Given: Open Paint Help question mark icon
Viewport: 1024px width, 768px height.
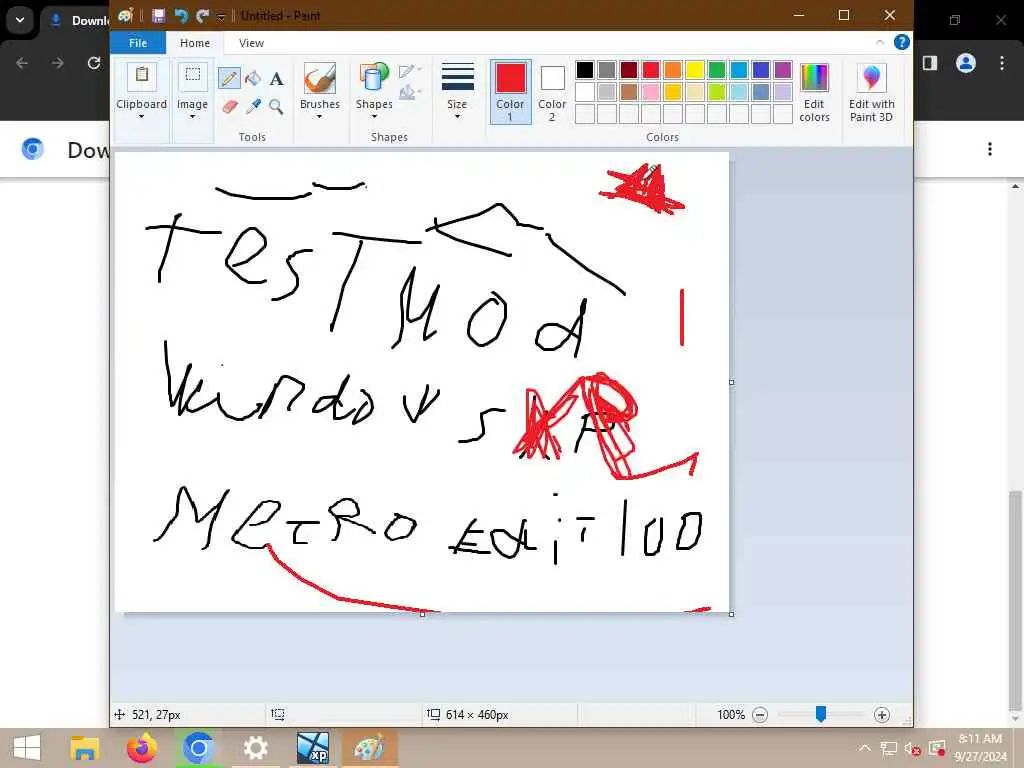Looking at the screenshot, I should point(901,42).
